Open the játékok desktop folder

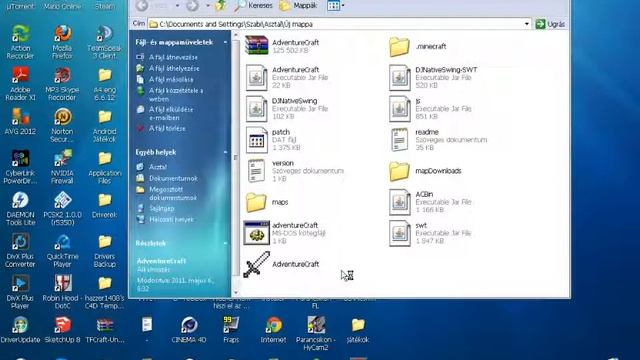click(358, 330)
